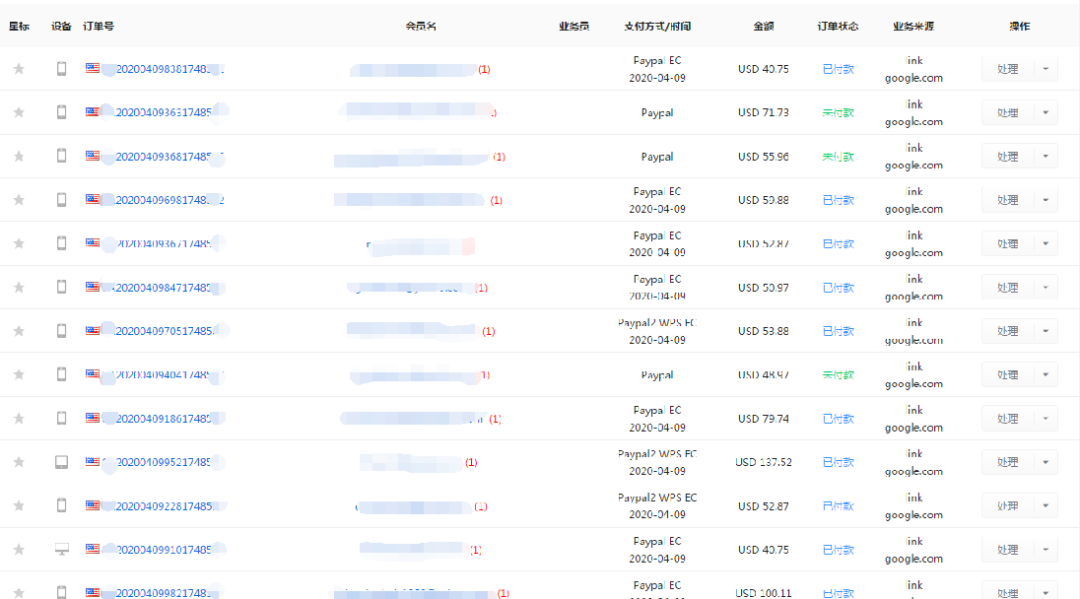Click the mobile icon on USD 55.96 row
1080x599 pixels.
[x=61, y=156]
